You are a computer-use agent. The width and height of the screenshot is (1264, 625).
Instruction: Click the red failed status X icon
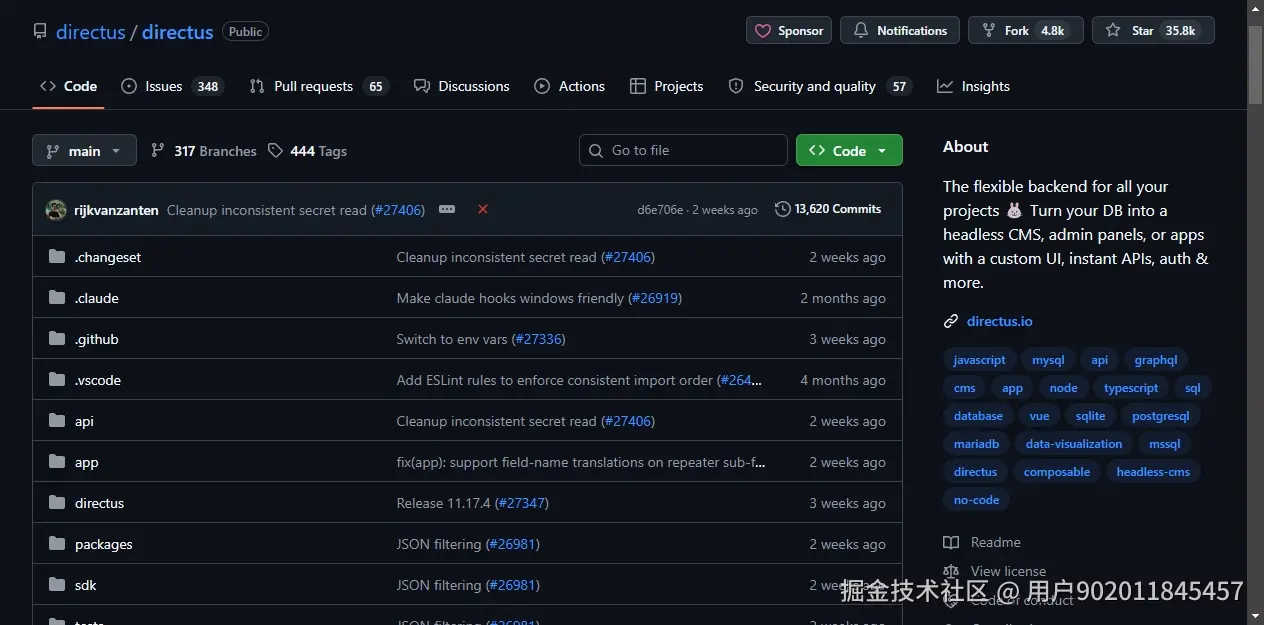[x=483, y=209]
